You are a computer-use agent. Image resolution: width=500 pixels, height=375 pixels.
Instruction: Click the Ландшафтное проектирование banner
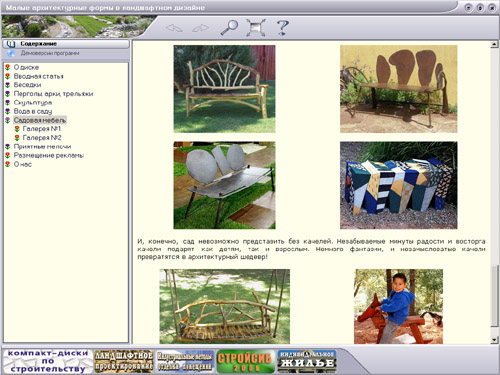coord(124,361)
